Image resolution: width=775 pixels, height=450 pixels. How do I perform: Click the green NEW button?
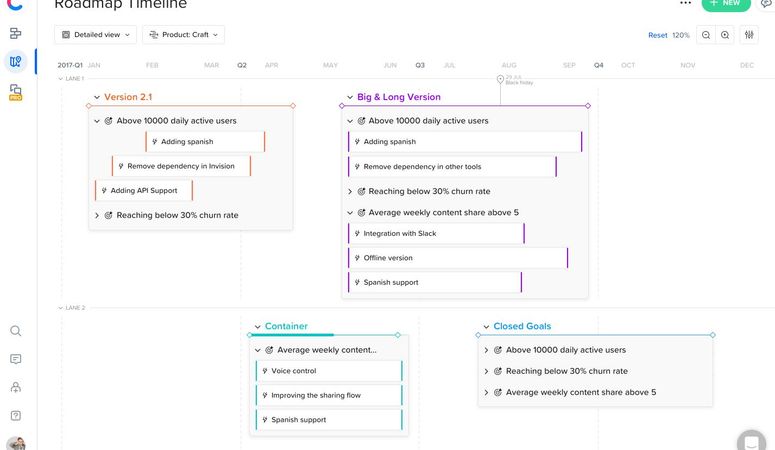726,4
